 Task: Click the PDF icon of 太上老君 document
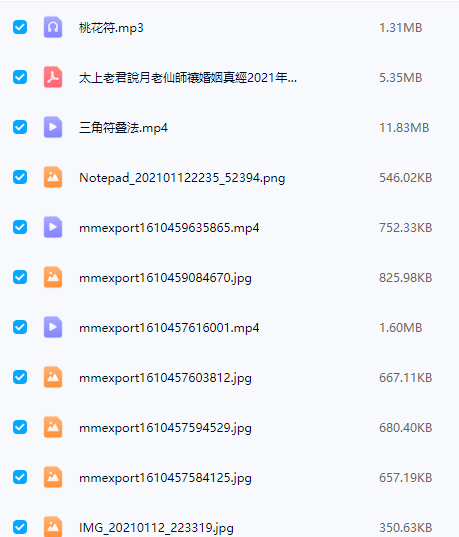pyautogui.click(x=53, y=77)
